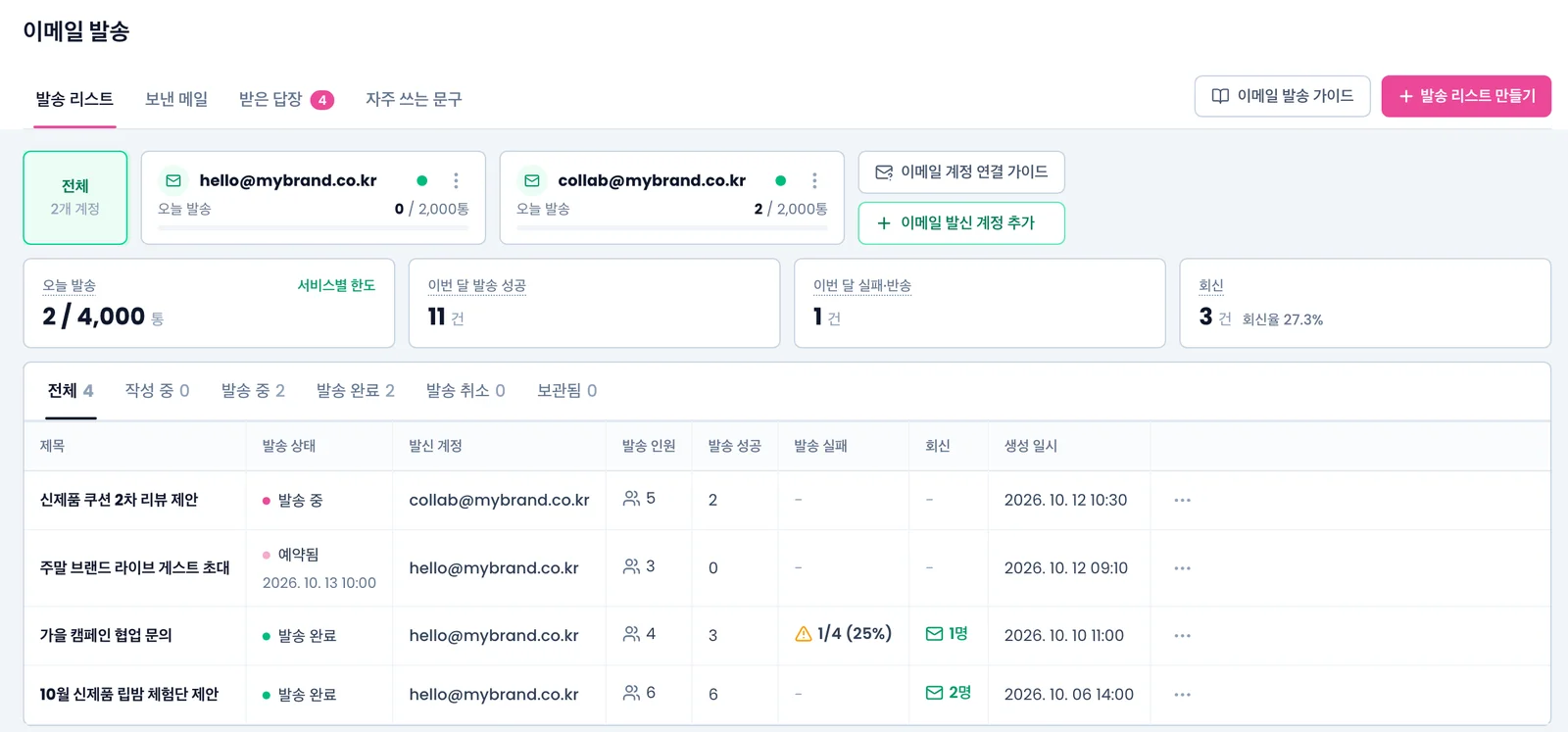Screen dimensions: 1568x732
Task: Open the 받은 답장 tab
Action: [286, 99]
